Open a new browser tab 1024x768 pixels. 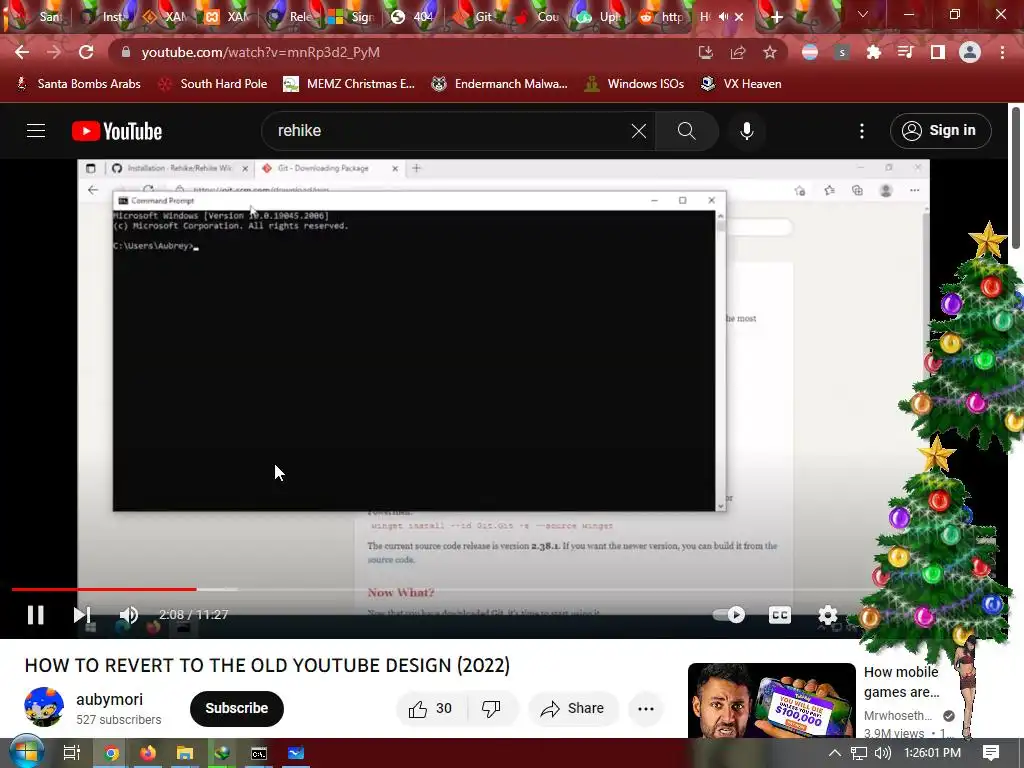(776, 17)
